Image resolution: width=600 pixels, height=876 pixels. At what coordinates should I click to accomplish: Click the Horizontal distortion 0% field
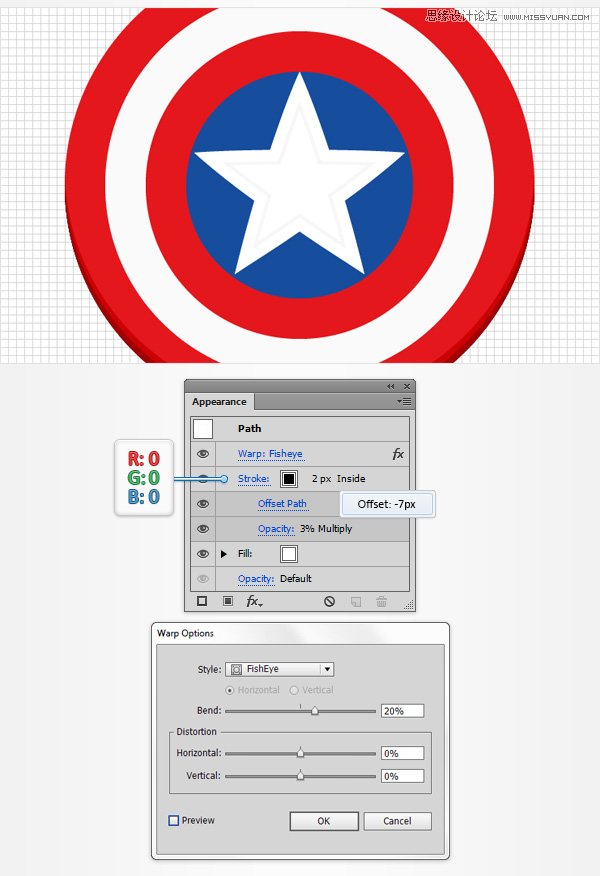pyautogui.click(x=402, y=753)
